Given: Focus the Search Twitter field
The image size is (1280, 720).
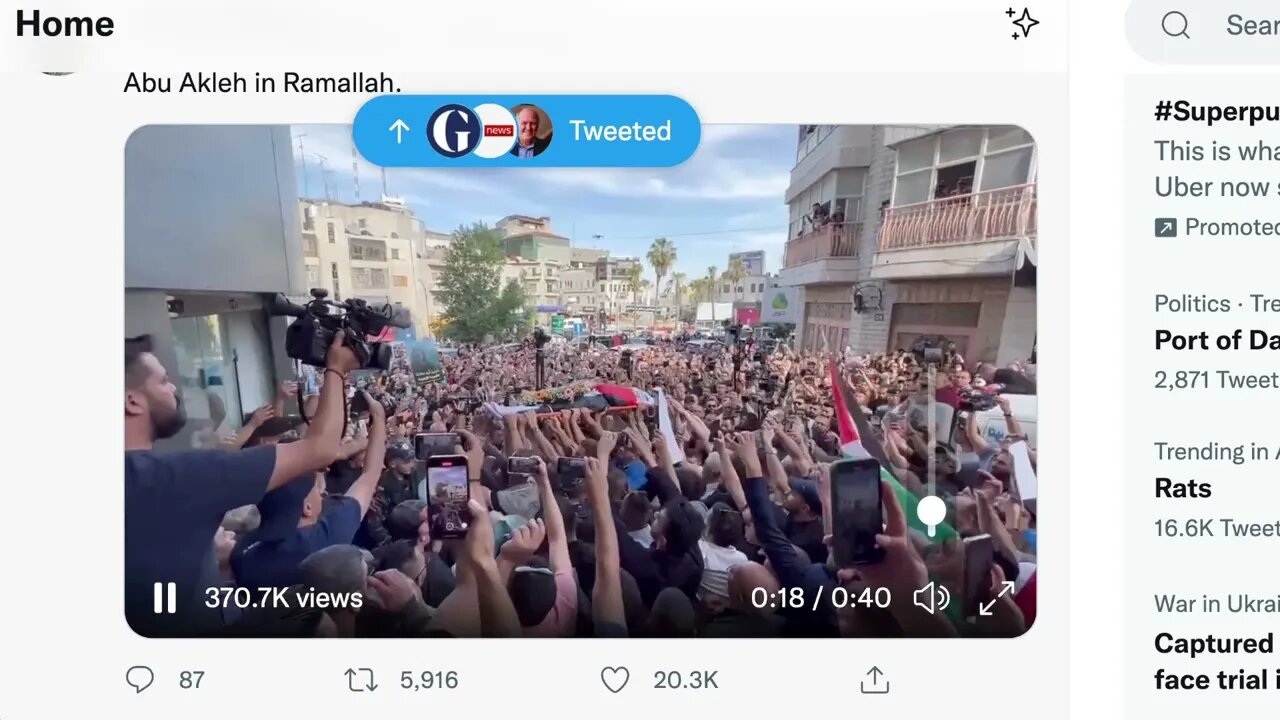Looking at the screenshot, I should click(x=1203, y=26).
